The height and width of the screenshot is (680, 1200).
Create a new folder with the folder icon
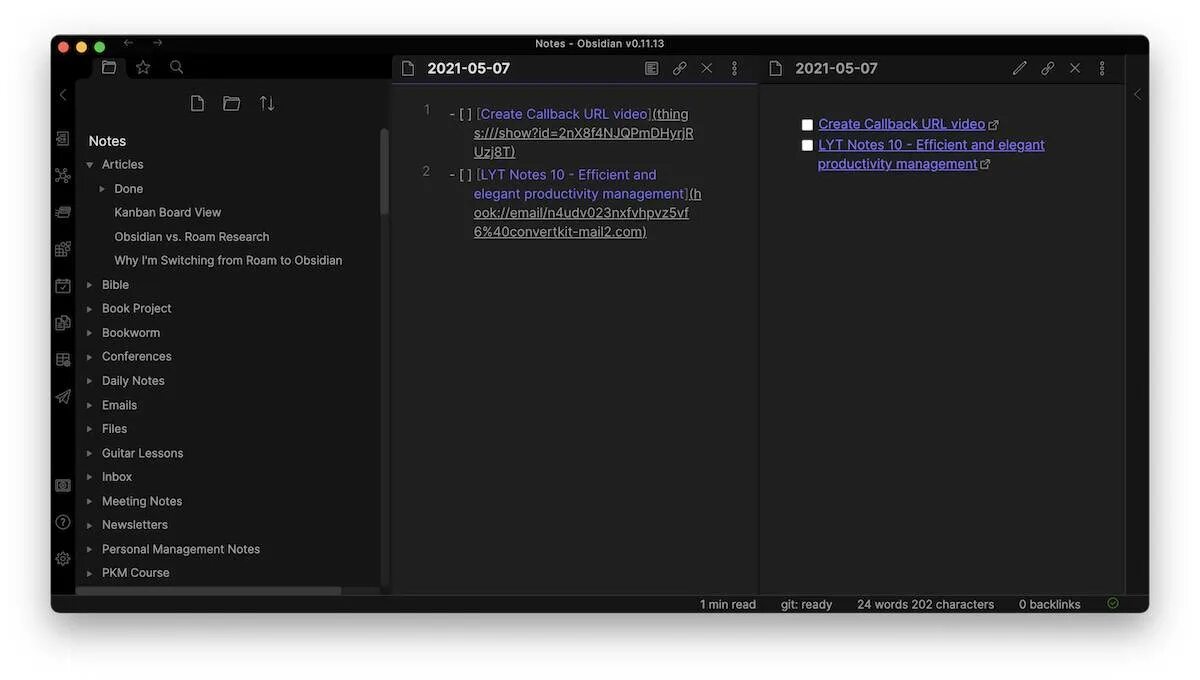pyautogui.click(x=231, y=102)
